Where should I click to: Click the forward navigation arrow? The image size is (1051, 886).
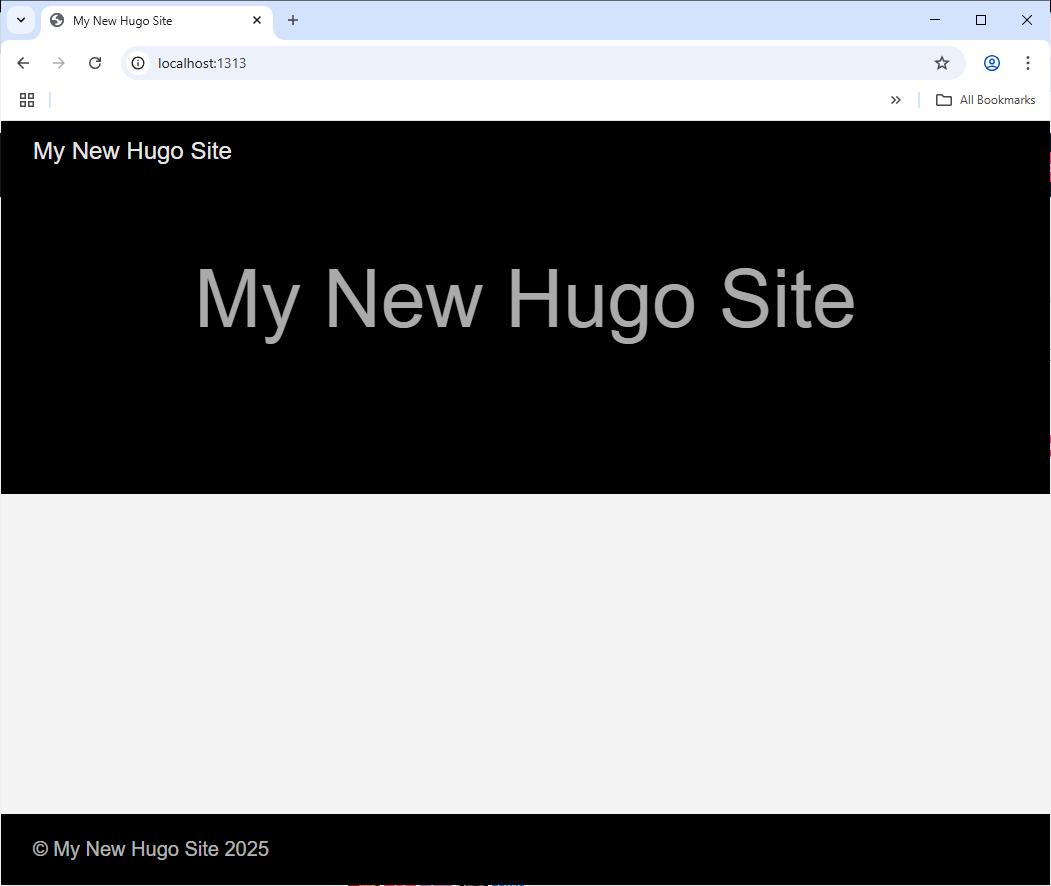point(59,62)
